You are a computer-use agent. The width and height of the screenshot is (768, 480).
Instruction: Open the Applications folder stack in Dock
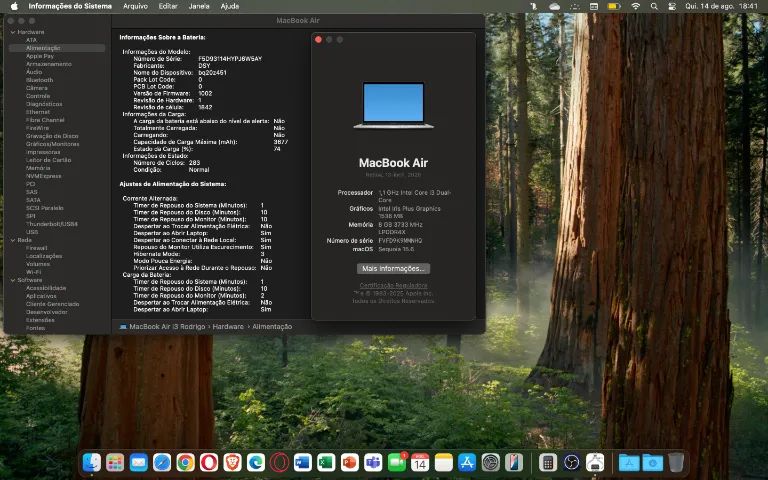[629, 462]
